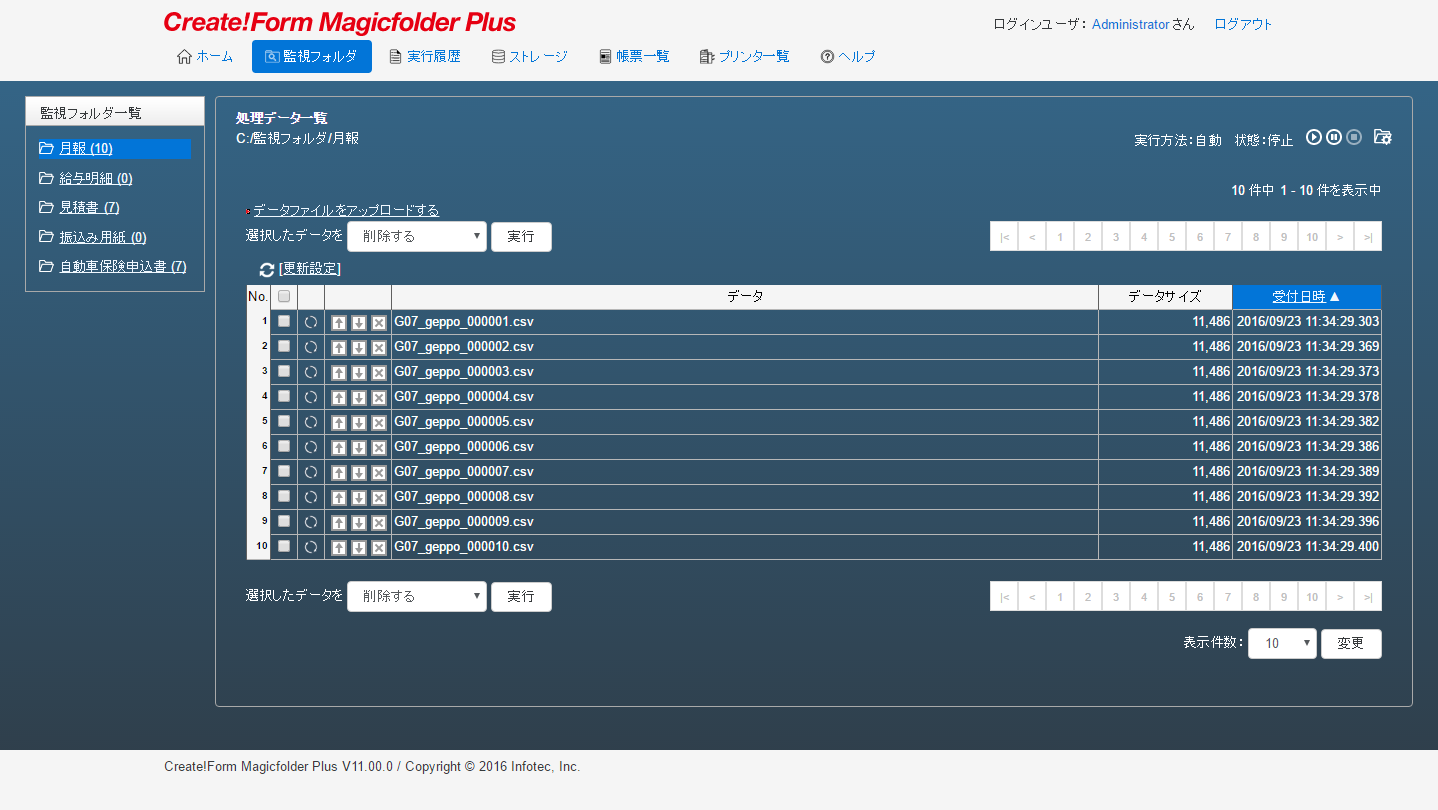Image resolution: width=1438 pixels, height=810 pixels.
Task: Check the box for G07_geppo_000005.csv
Action: coord(284,421)
